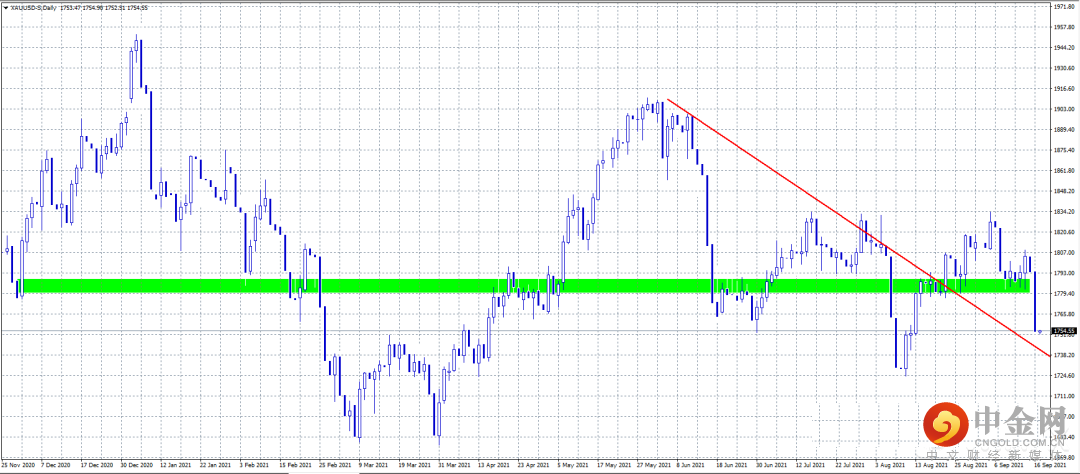
Task: Click the small triangle before XAUUSD title
Action: (6, 7)
